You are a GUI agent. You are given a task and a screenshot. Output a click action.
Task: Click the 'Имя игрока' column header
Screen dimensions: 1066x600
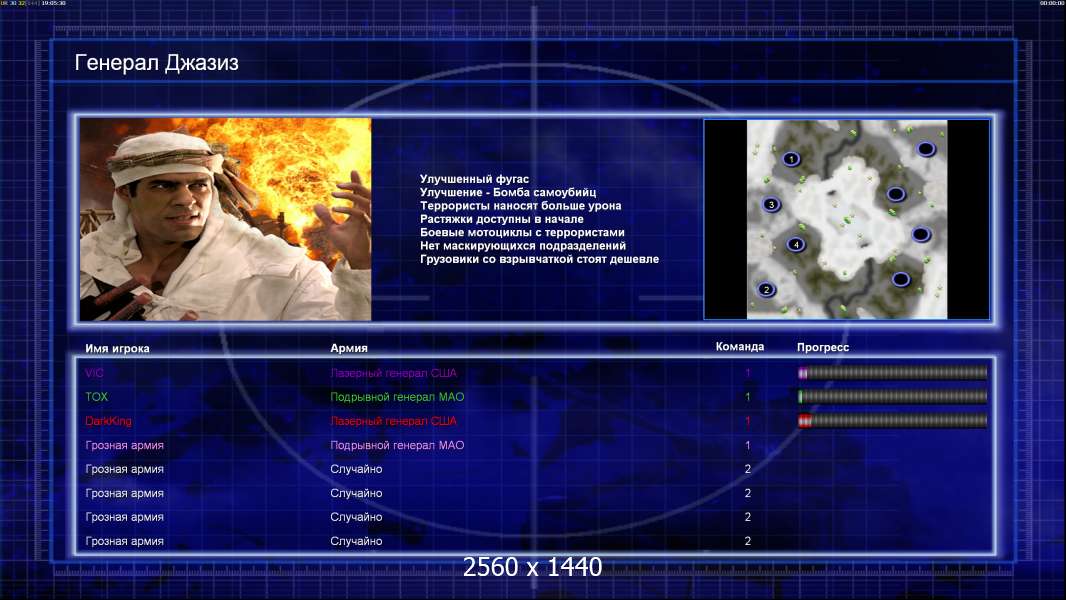117,349
